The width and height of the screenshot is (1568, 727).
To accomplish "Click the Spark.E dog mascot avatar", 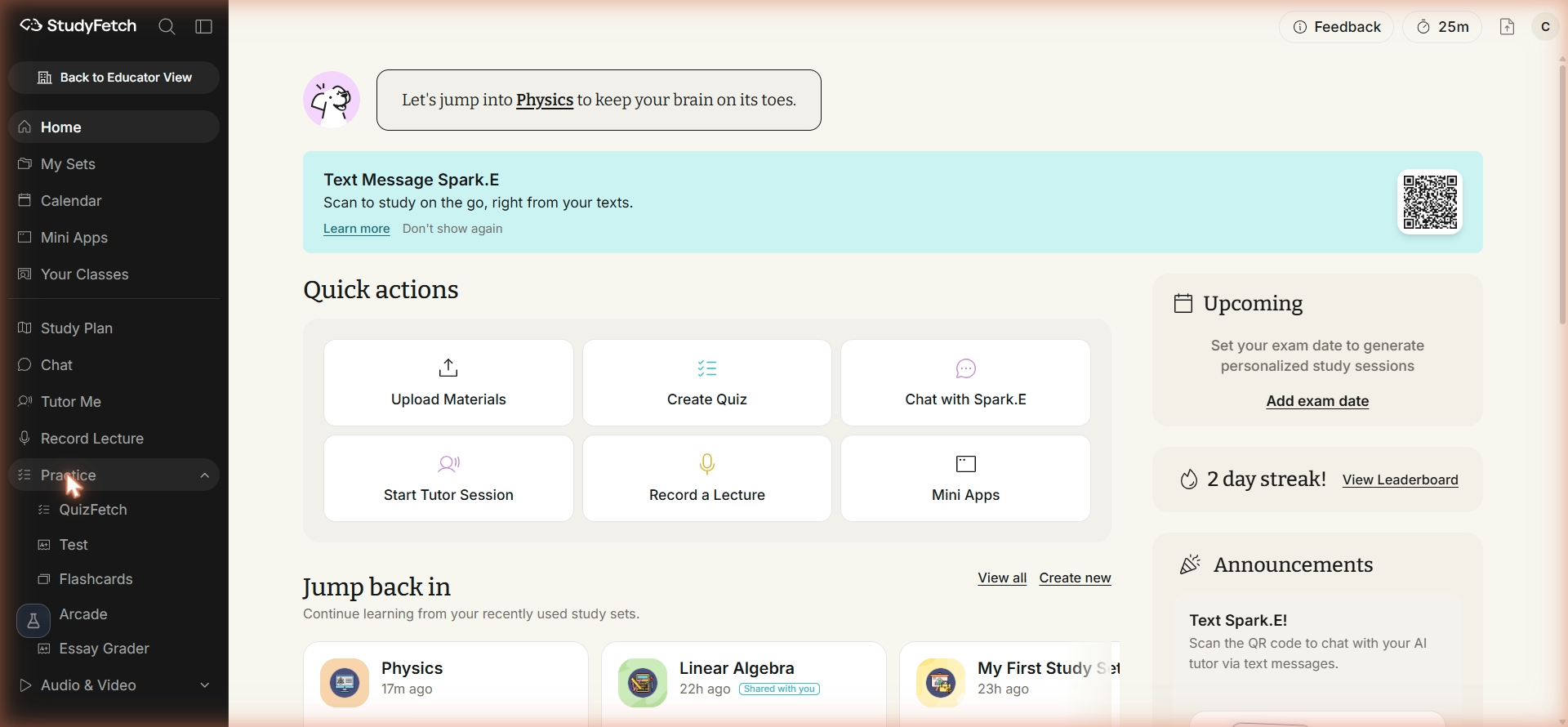I will point(332,100).
